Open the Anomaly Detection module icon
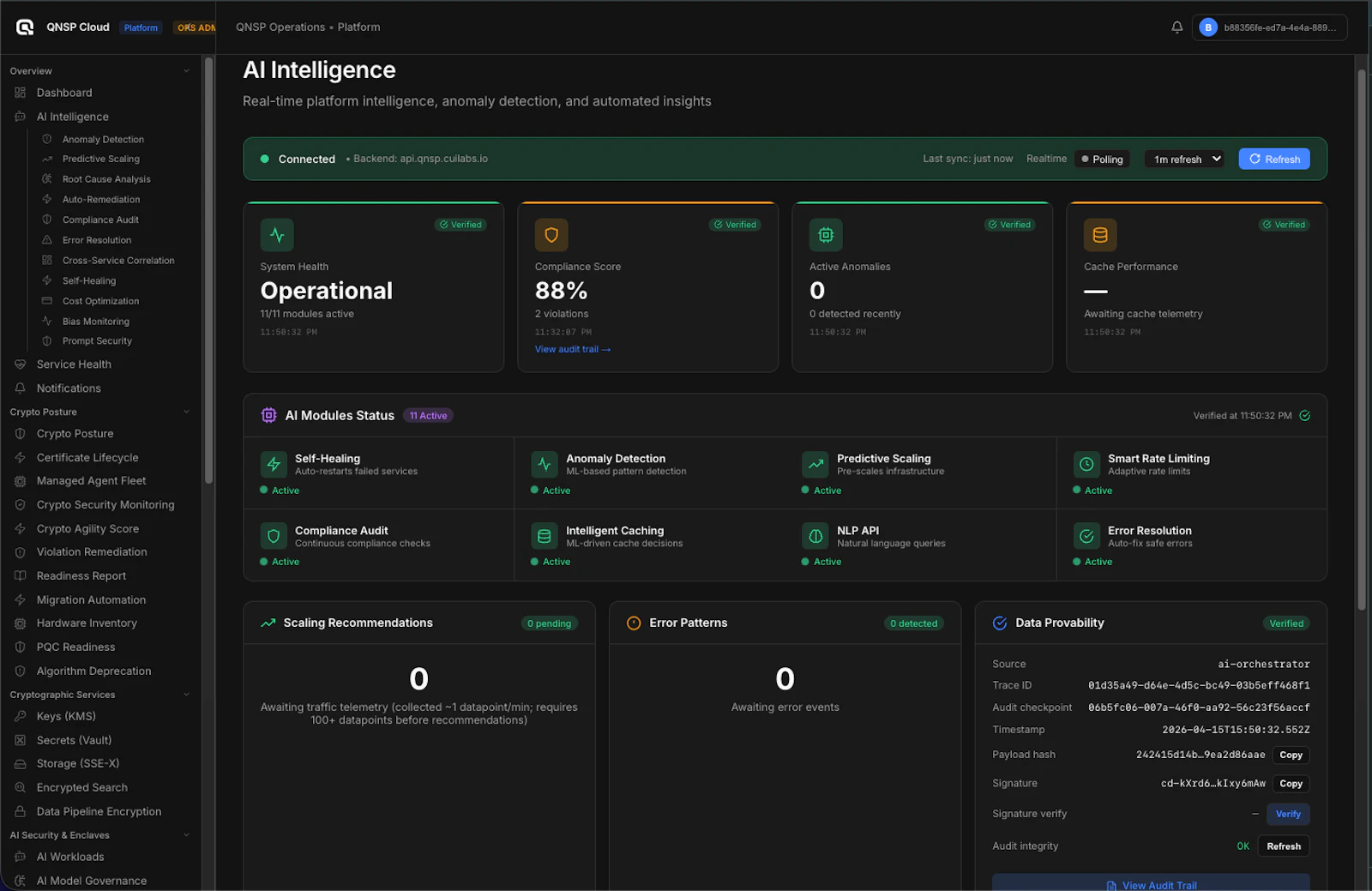 tap(546, 464)
